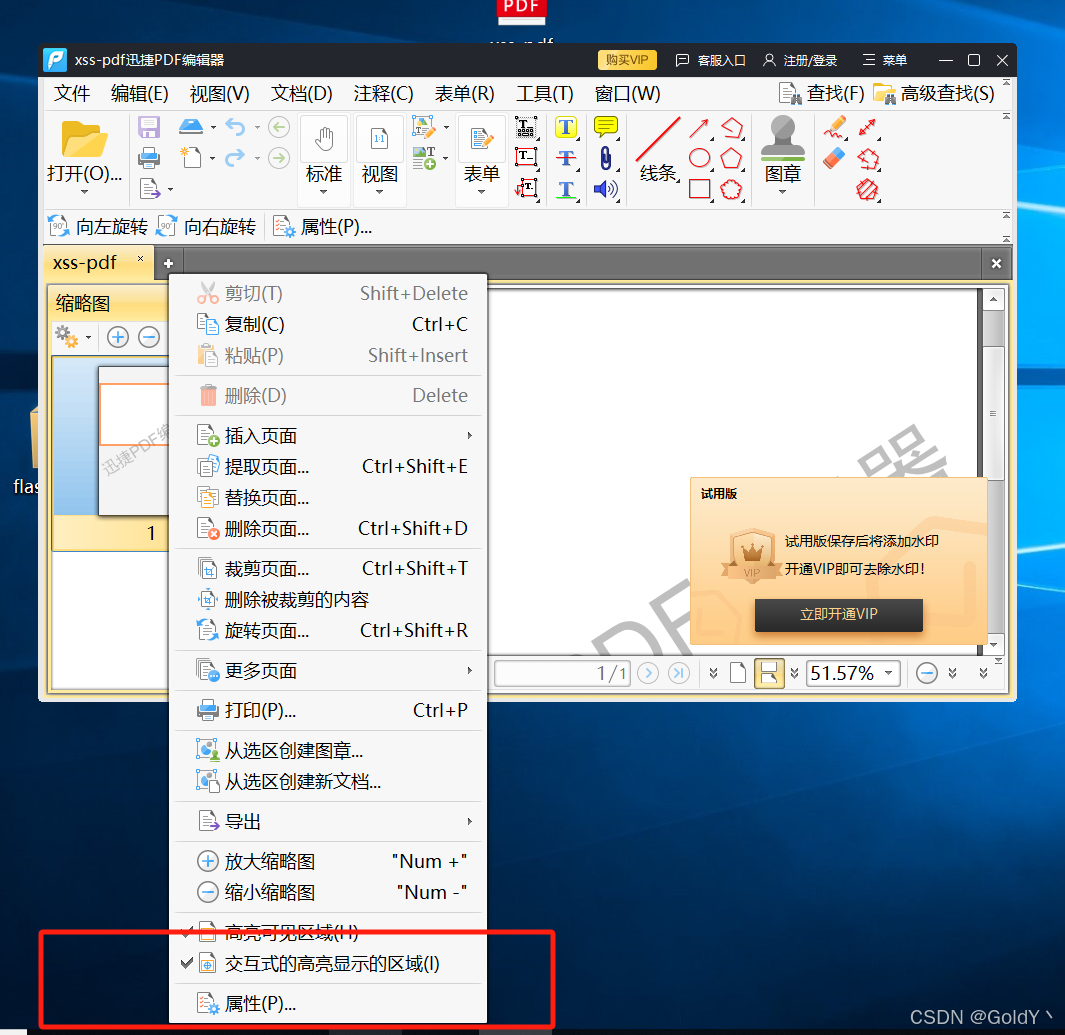Open file with the 打开(O) folder icon

84,139
